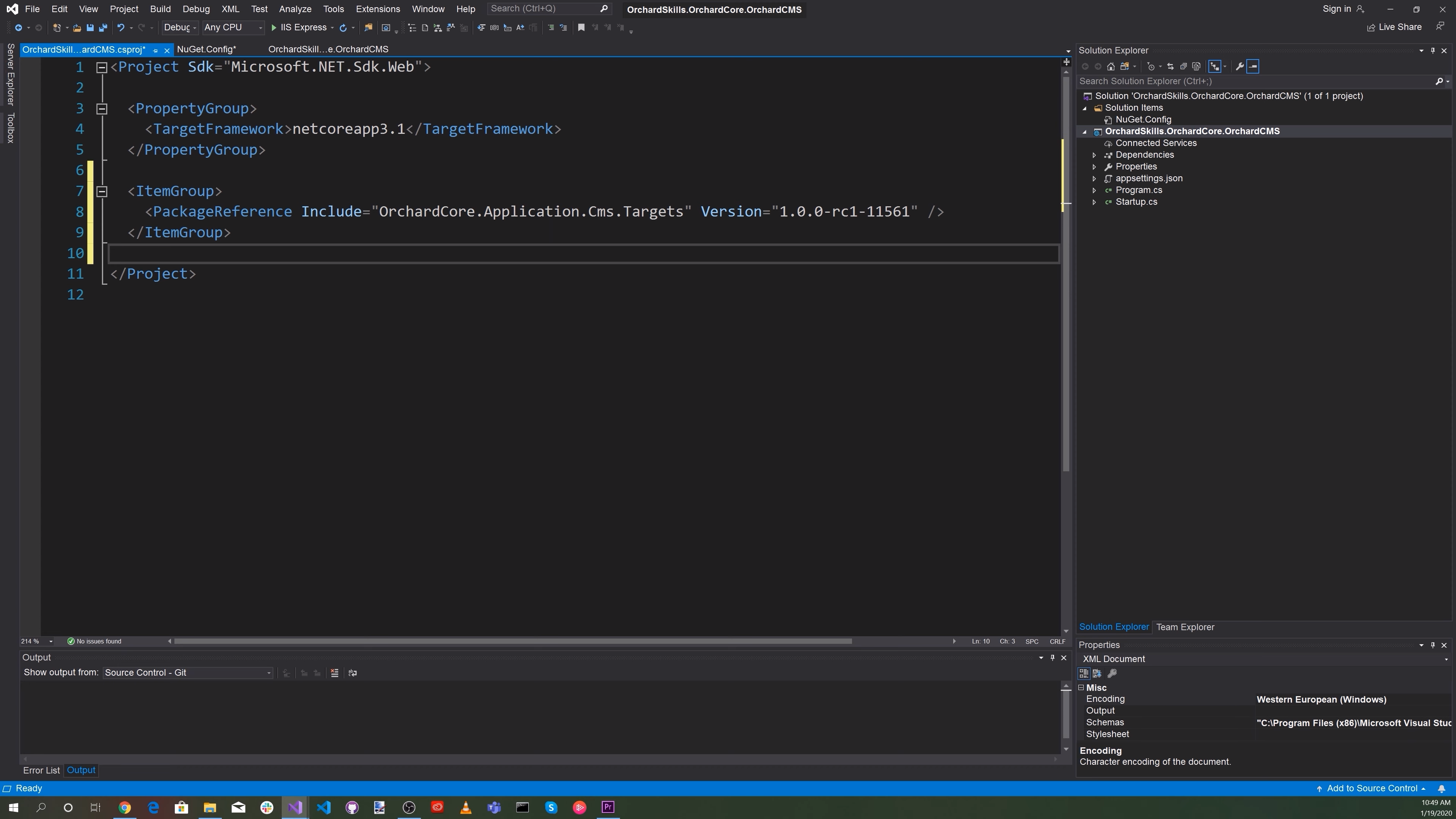Click the Property Pages wrench in the Properties panel
This screenshot has height=819, width=1456.
click(x=1112, y=674)
